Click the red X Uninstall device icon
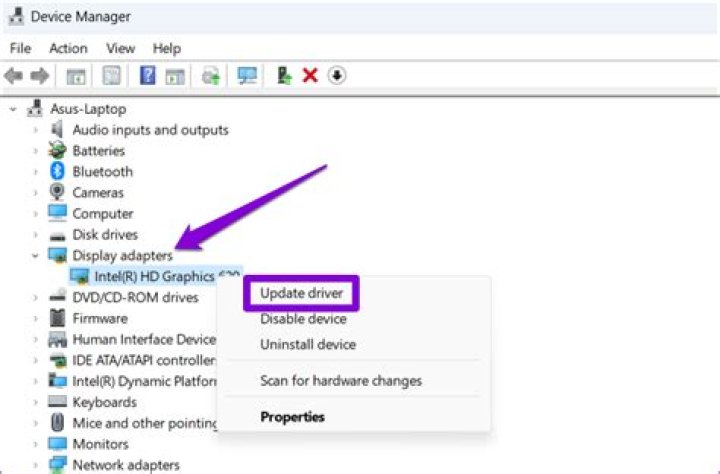720x474 pixels. coord(310,75)
